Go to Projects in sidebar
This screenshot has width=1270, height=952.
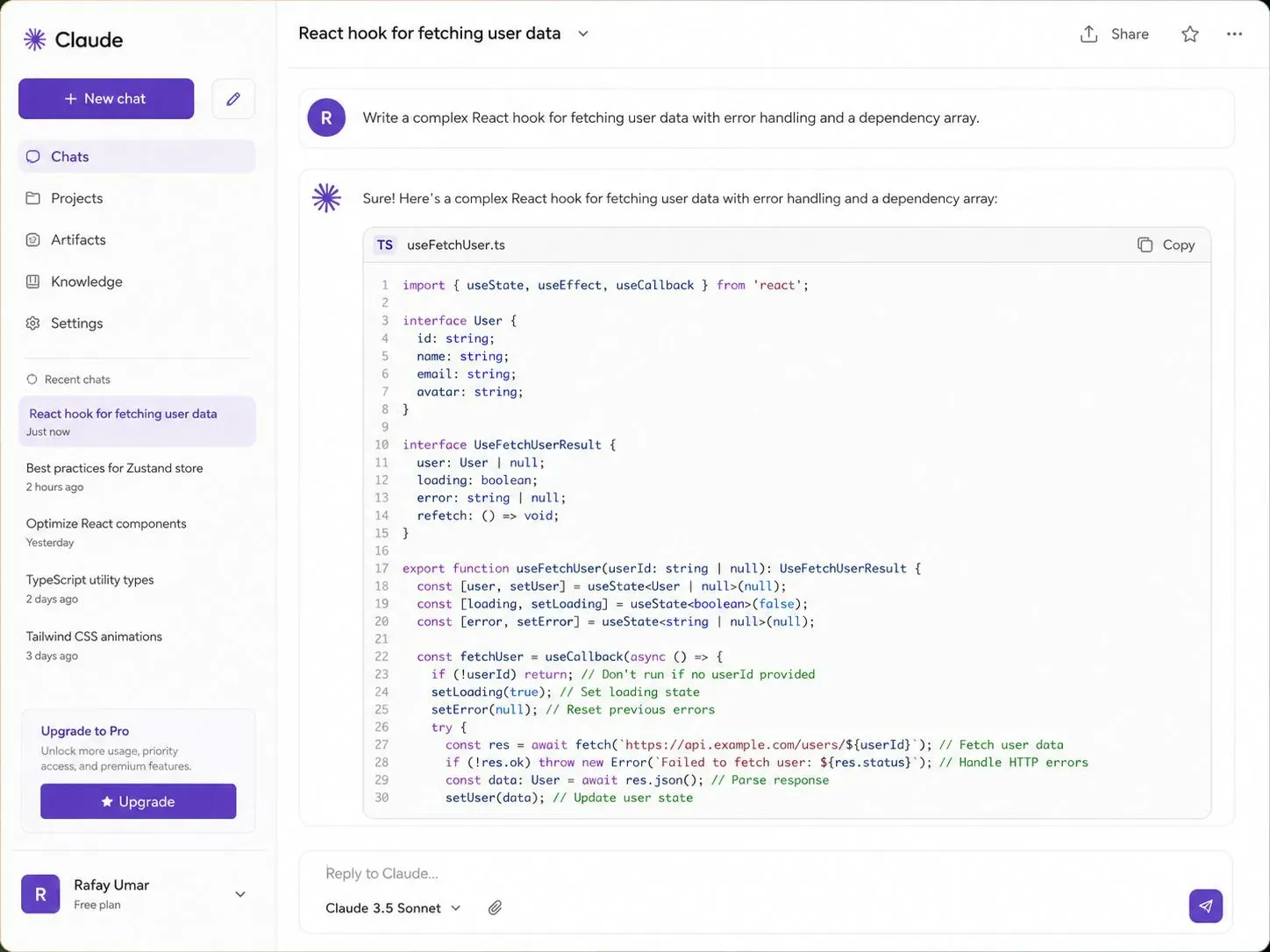tap(137, 198)
